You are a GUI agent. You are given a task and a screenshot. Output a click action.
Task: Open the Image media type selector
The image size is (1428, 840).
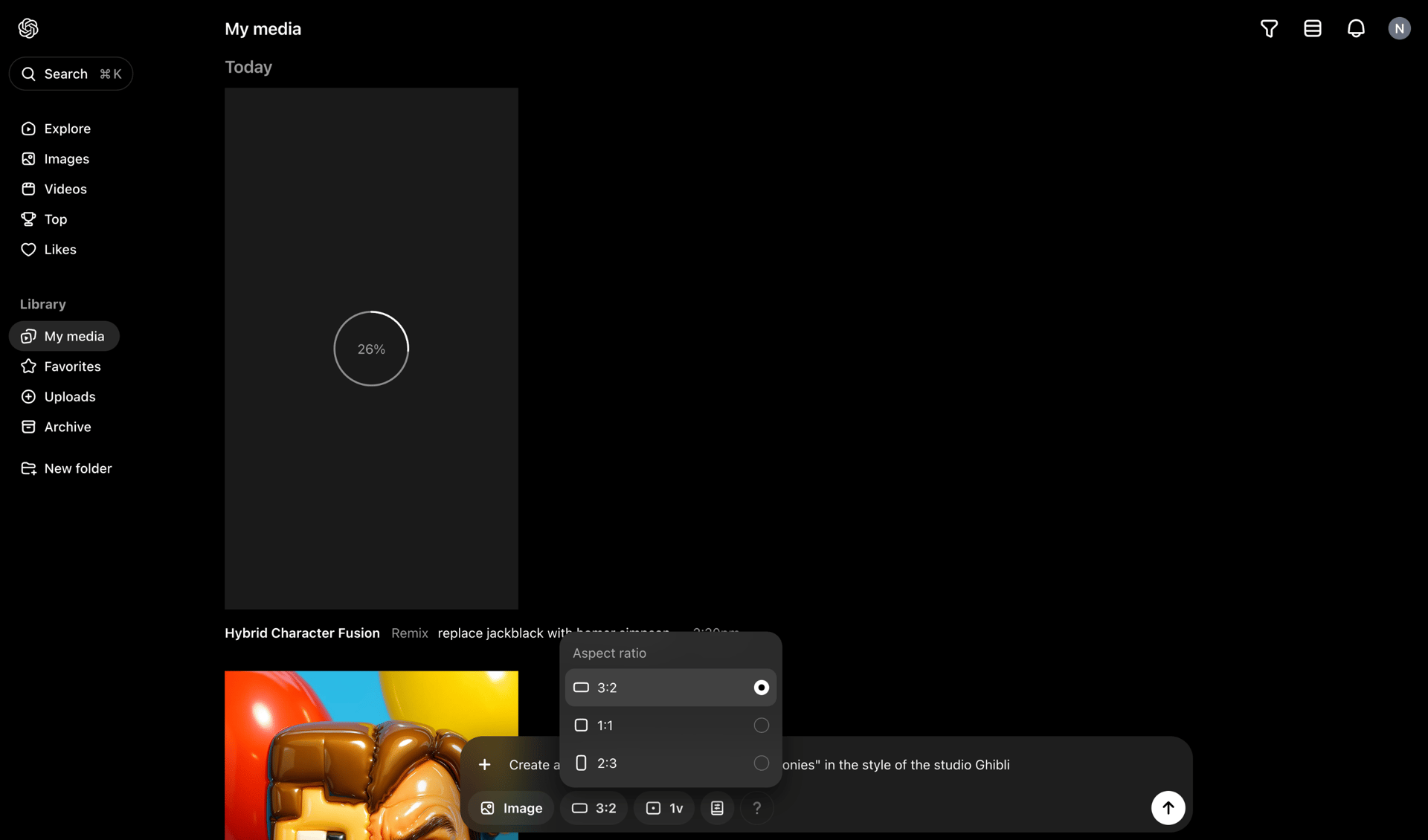point(511,808)
